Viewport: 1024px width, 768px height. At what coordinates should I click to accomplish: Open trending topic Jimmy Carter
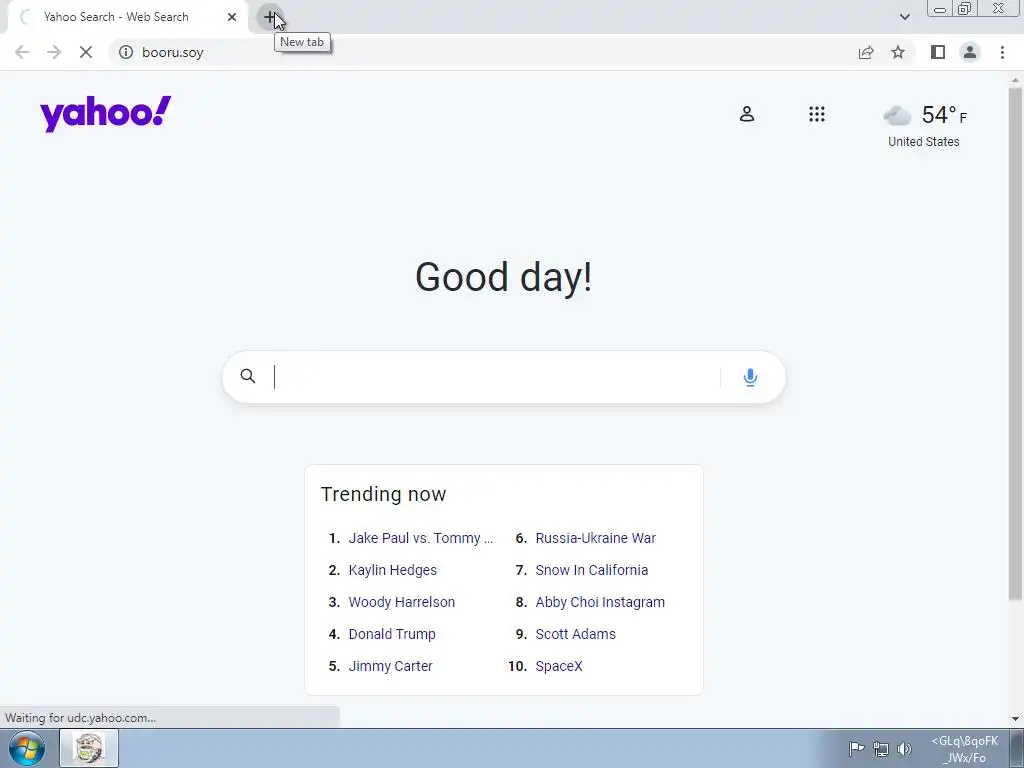click(390, 666)
